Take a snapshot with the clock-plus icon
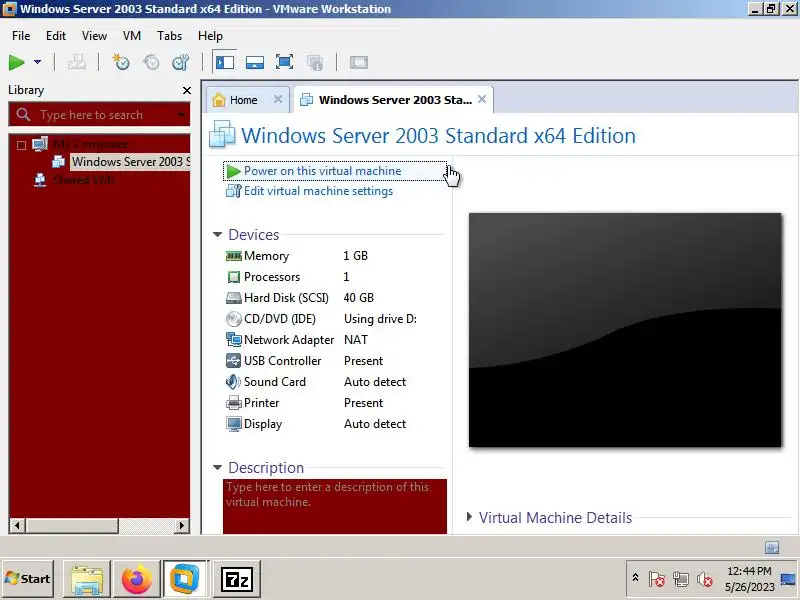 coord(121,62)
